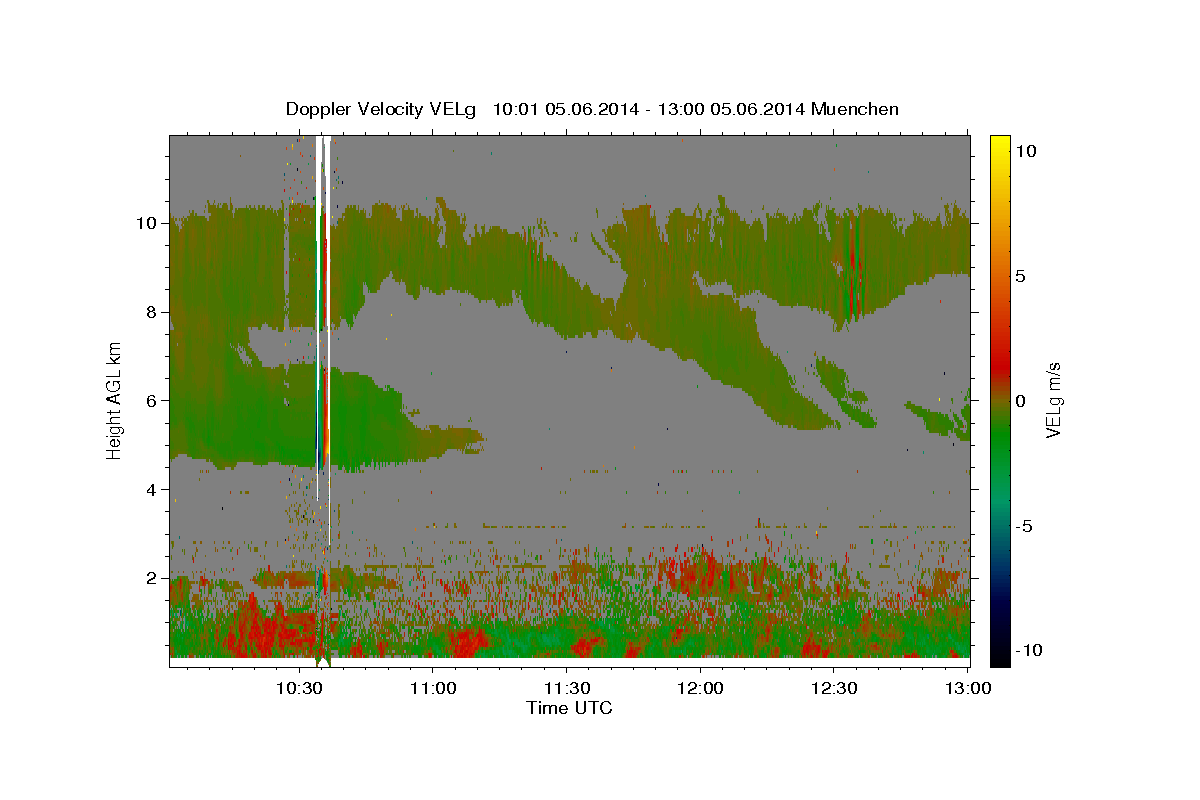Click the 'Time UTC' x-axis label
This screenshot has height=800, width=1200.
click(x=569, y=708)
